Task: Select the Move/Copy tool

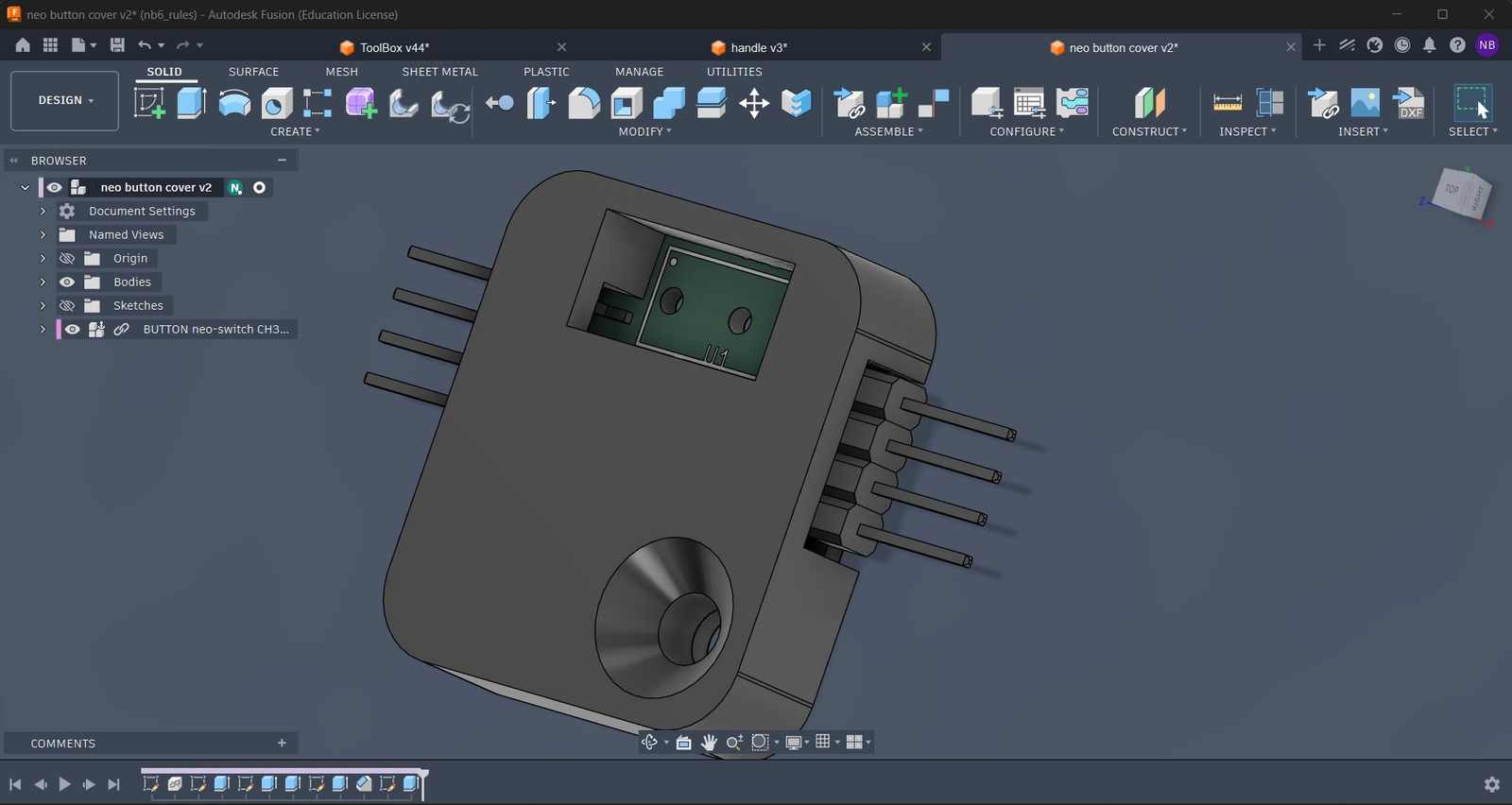Action: (x=754, y=103)
